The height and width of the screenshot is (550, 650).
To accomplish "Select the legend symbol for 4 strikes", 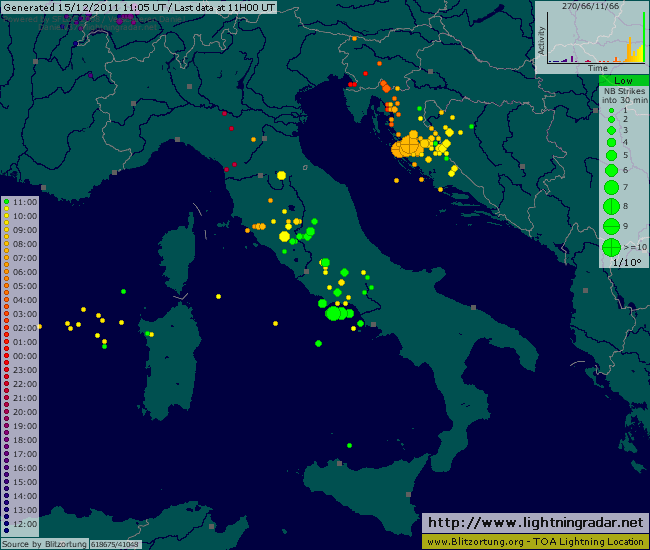I will pos(611,143).
